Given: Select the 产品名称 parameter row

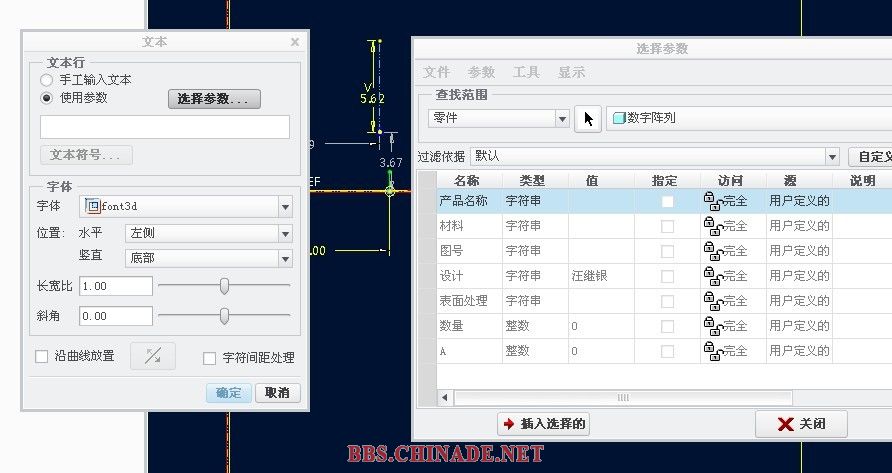Looking at the screenshot, I should click(x=664, y=201).
